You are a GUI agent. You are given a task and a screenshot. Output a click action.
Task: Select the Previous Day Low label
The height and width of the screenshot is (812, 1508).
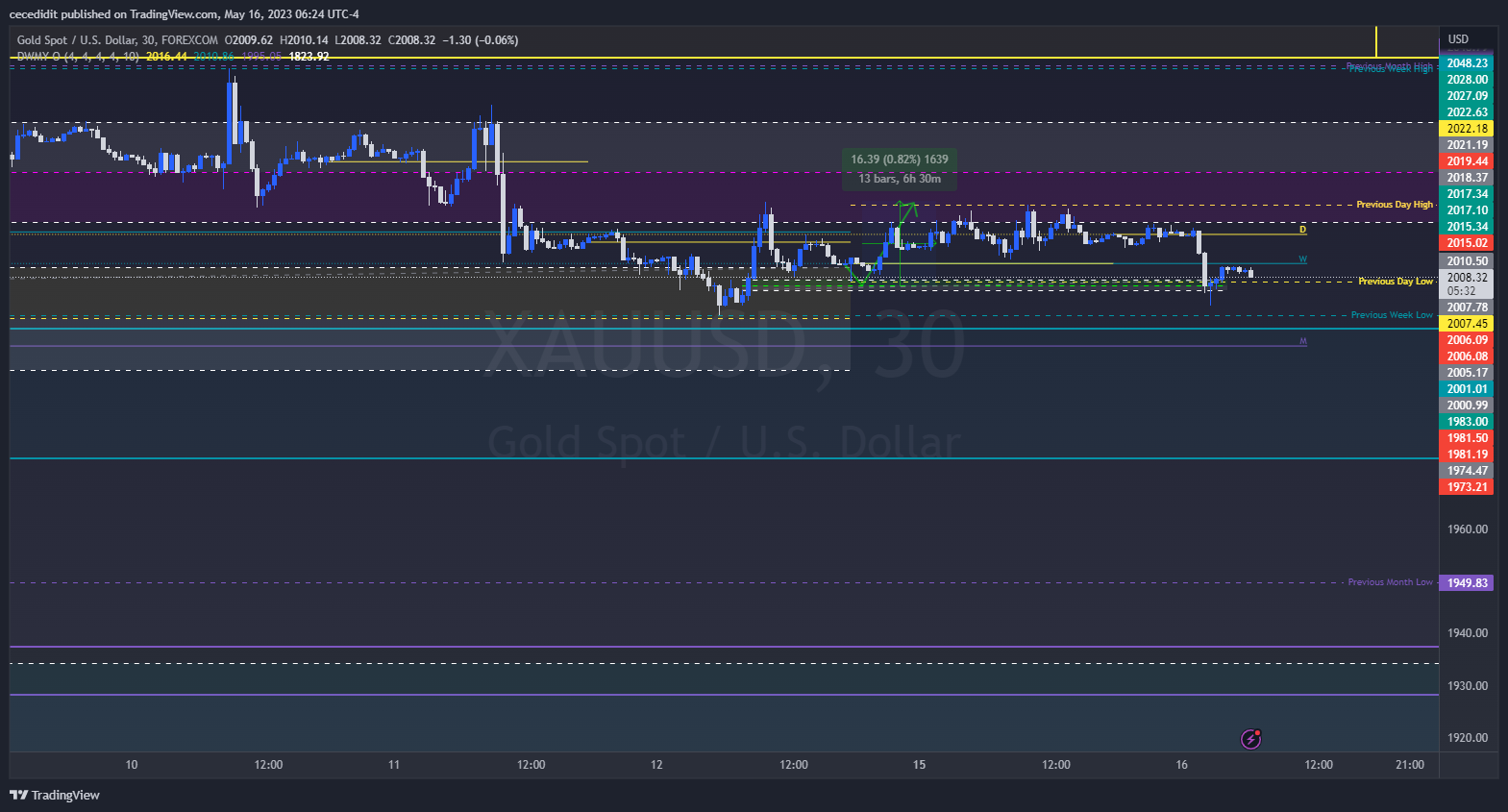tap(1395, 282)
